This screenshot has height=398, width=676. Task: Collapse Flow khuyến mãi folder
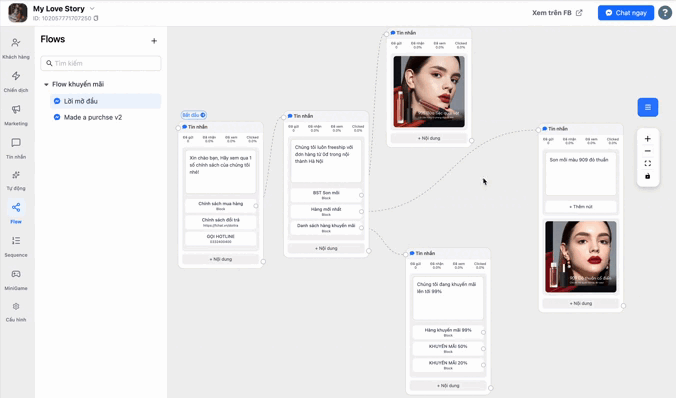(x=46, y=85)
